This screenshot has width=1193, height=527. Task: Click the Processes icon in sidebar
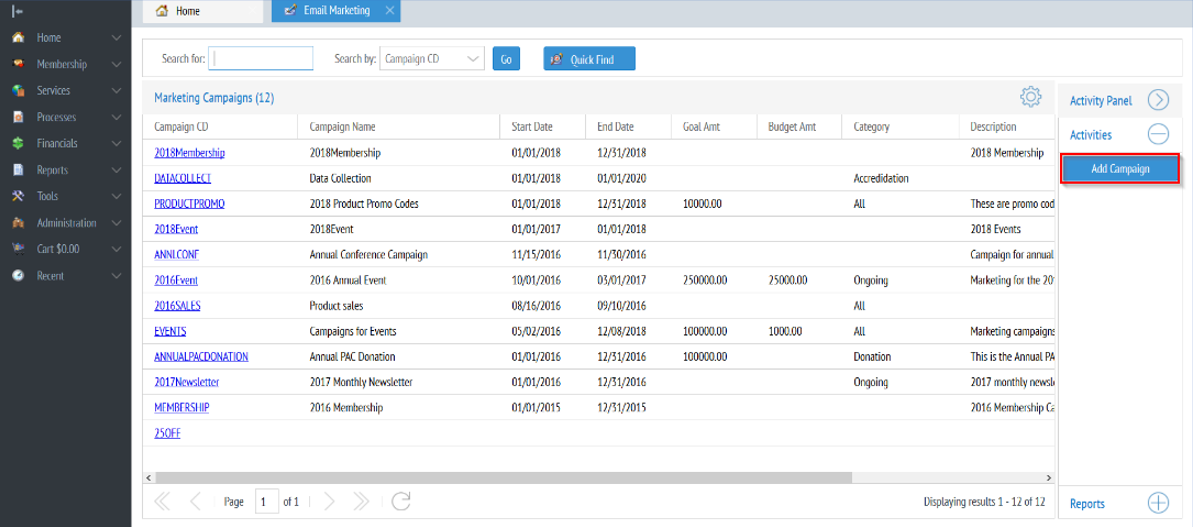18,117
